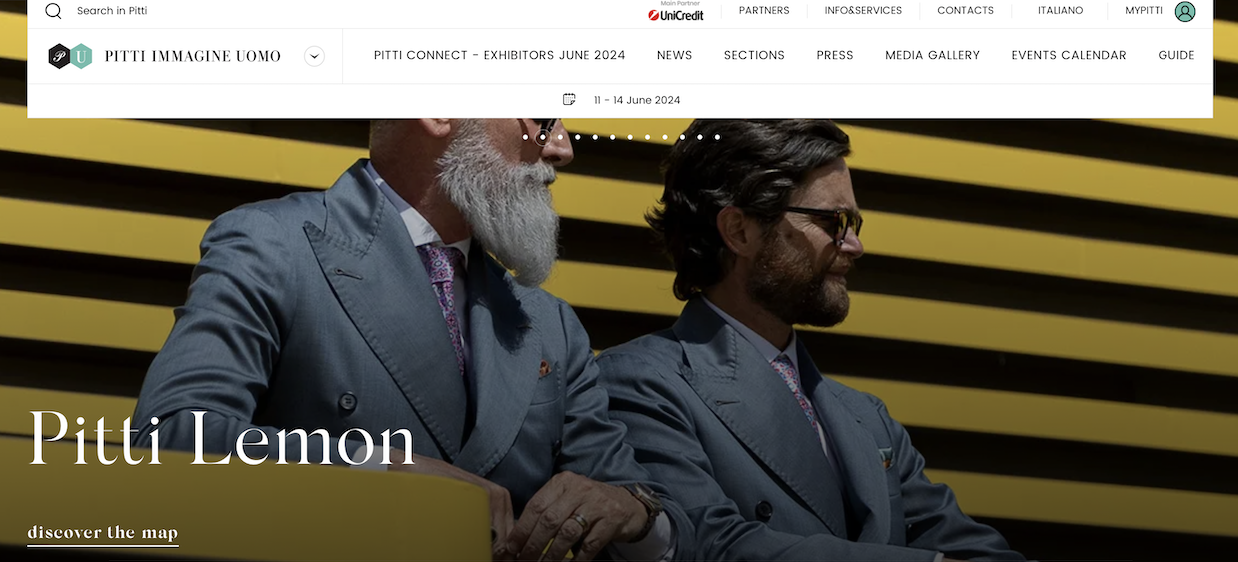The height and width of the screenshot is (562, 1238).
Task: Select the first carousel slide dot
Action: pyautogui.click(x=525, y=137)
